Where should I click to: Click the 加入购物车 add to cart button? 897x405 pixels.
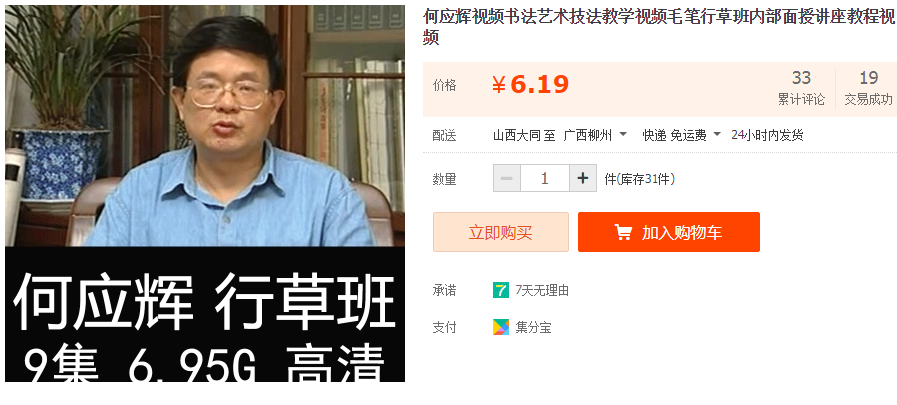pos(669,232)
